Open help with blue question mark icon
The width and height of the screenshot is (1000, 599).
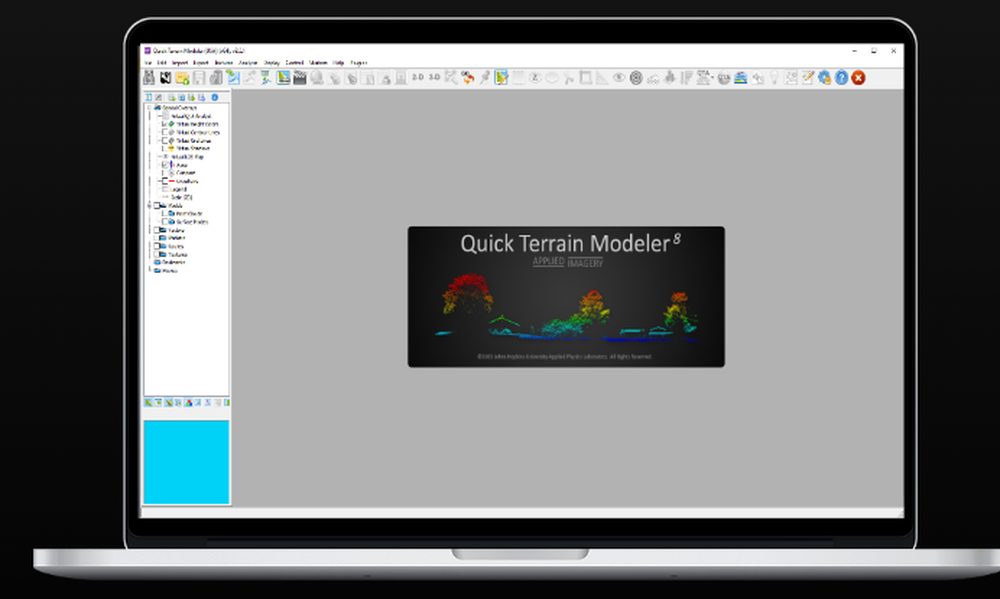click(x=841, y=78)
